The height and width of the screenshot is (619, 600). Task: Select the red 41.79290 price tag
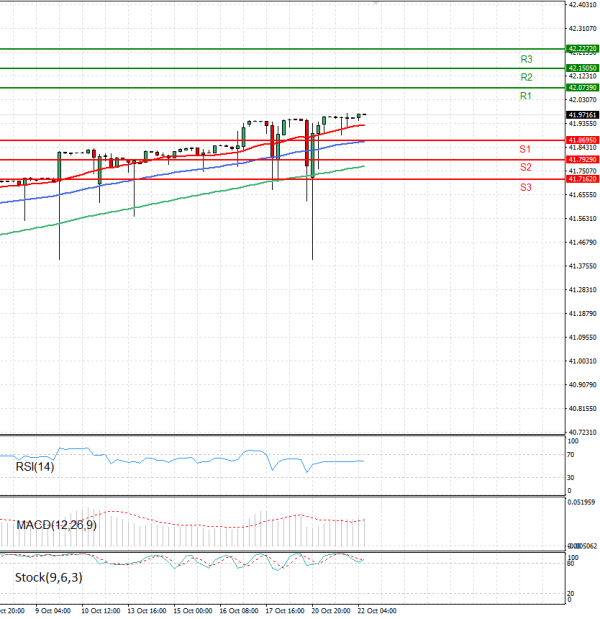pos(582,159)
